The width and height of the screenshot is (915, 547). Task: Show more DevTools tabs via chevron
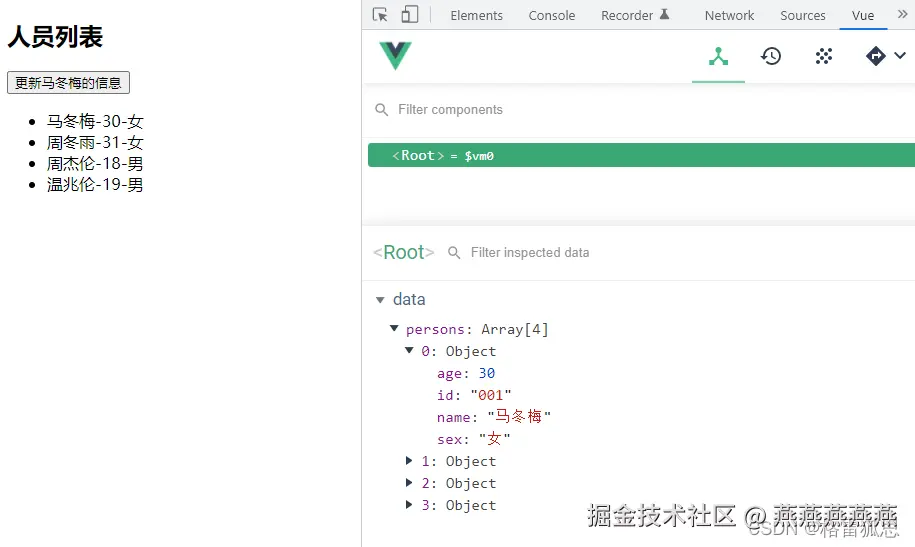pyautogui.click(x=903, y=14)
